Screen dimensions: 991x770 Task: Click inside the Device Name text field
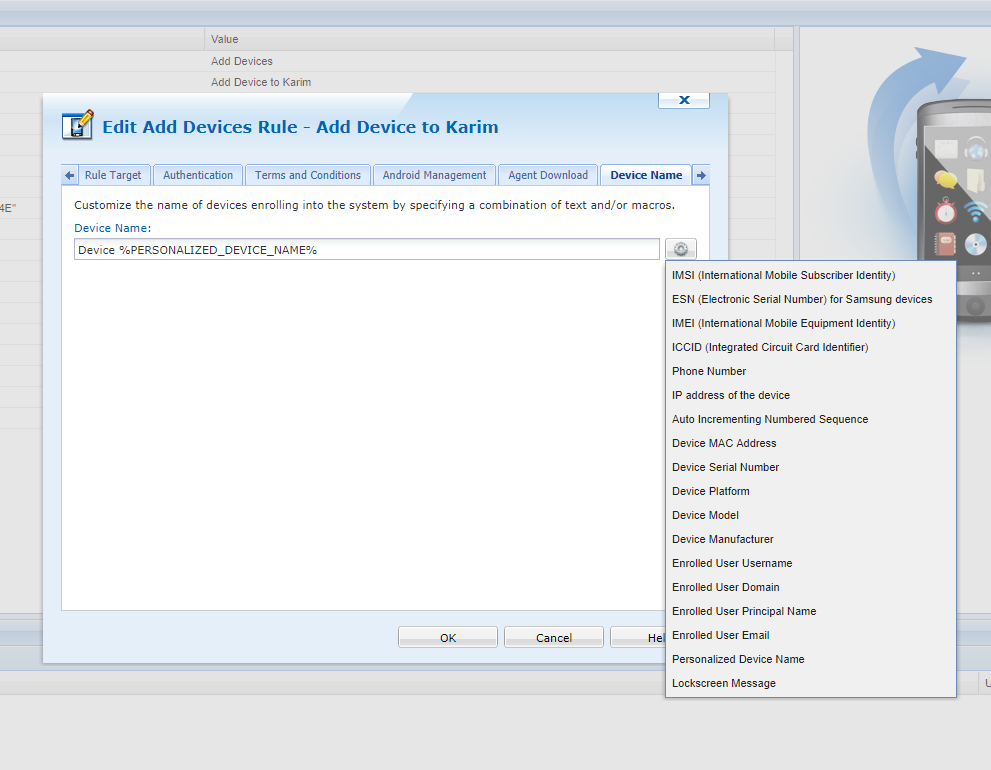tap(366, 249)
